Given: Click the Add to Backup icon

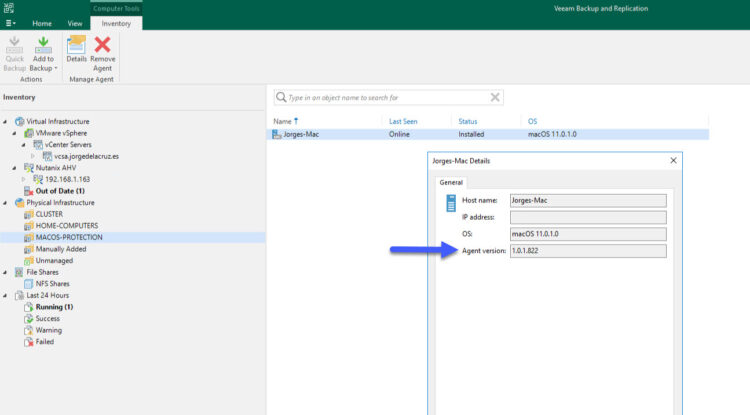Looking at the screenshot, I should [43, 44].
